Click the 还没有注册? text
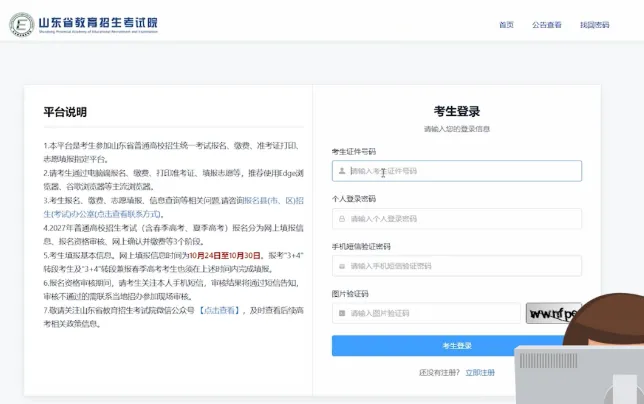Viewport: 644px width, 404px height. click(439, 372)
